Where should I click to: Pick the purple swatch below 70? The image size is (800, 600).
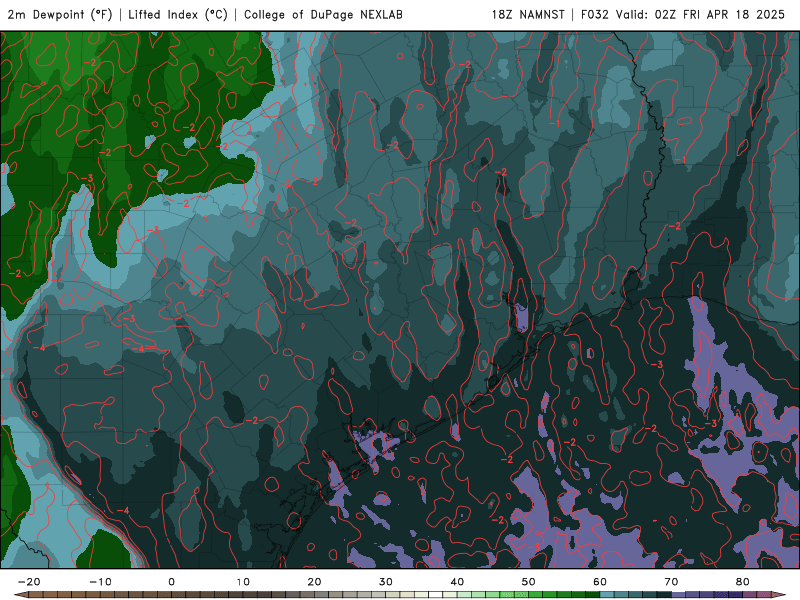point(679,595)
